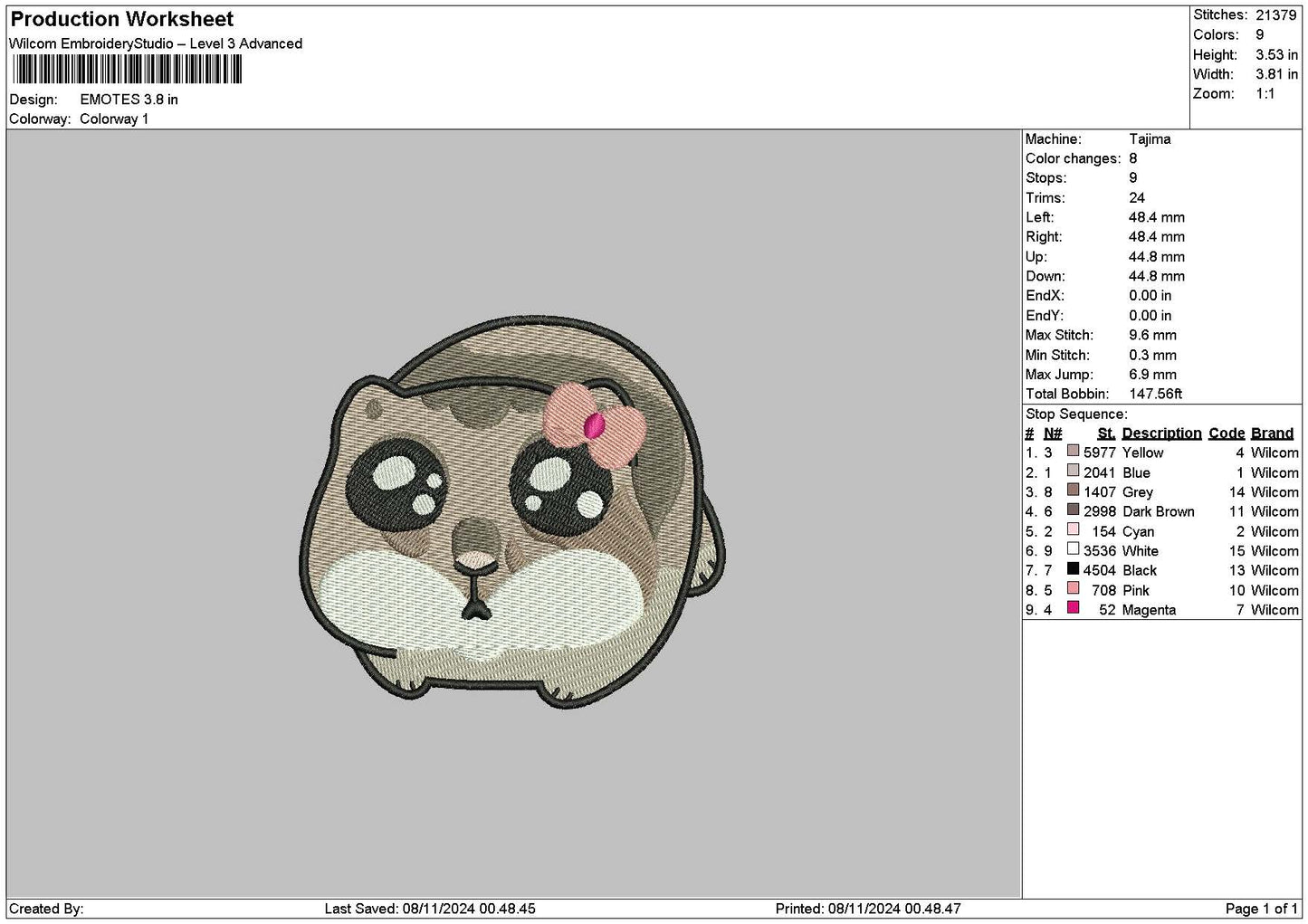Select the 'Color changes:' label
The image size is (1308, 924).
pos(1073,158)
